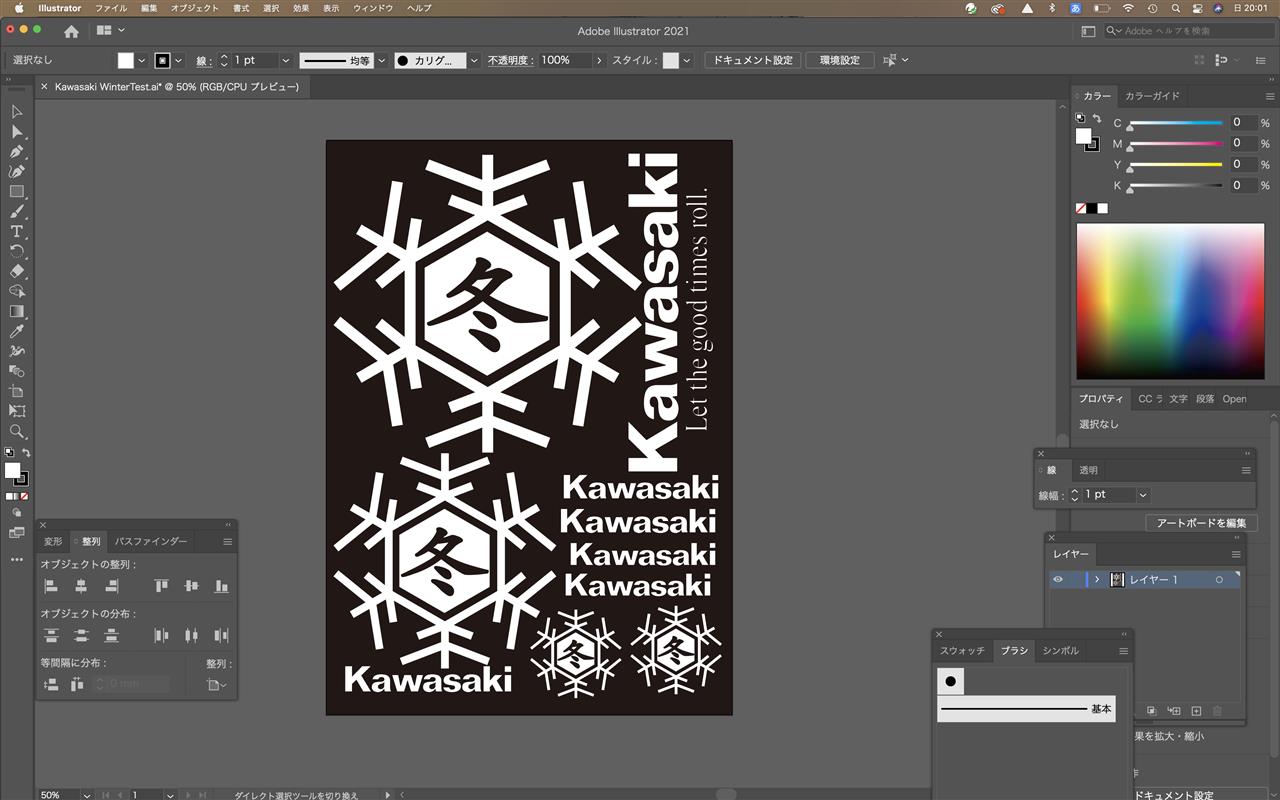The image size is (1280, 800).
Task: Create new layer in Layers panel
Action: click(1196, 711)
